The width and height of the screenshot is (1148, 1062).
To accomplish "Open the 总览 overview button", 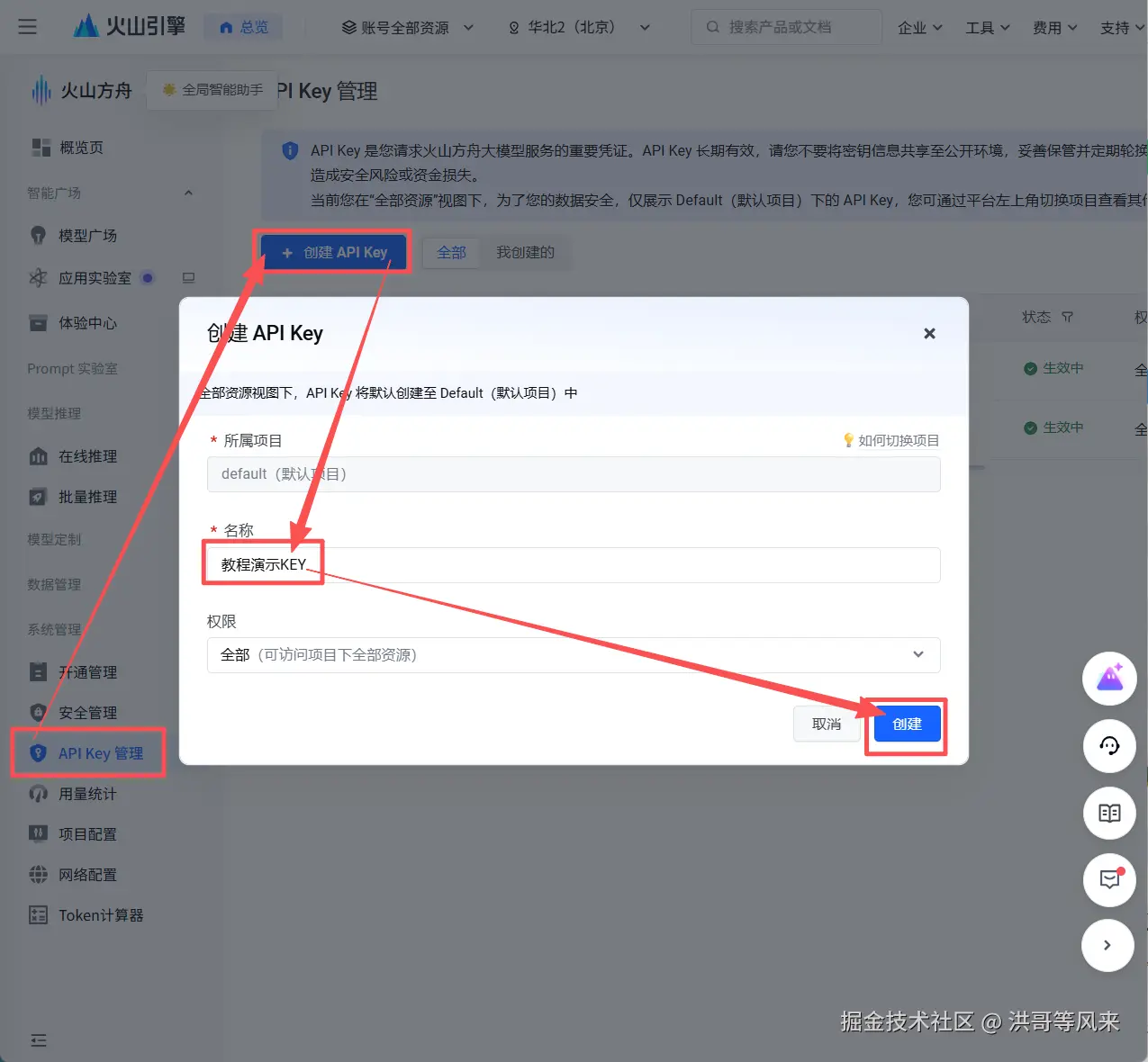I will [x=243, y=27].
